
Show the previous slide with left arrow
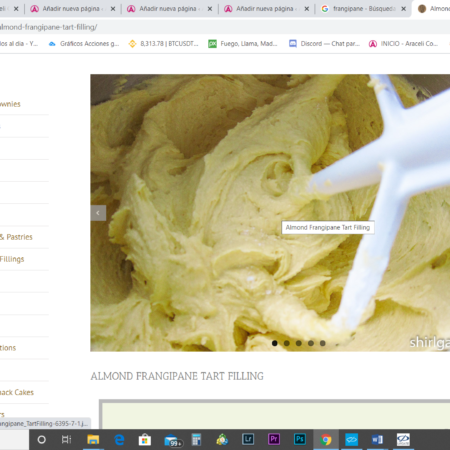[98, 213]
